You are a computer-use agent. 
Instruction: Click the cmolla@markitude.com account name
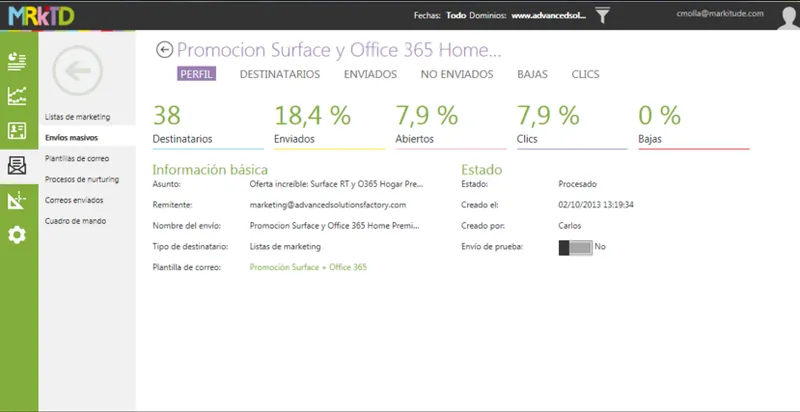tap(720, 14)
